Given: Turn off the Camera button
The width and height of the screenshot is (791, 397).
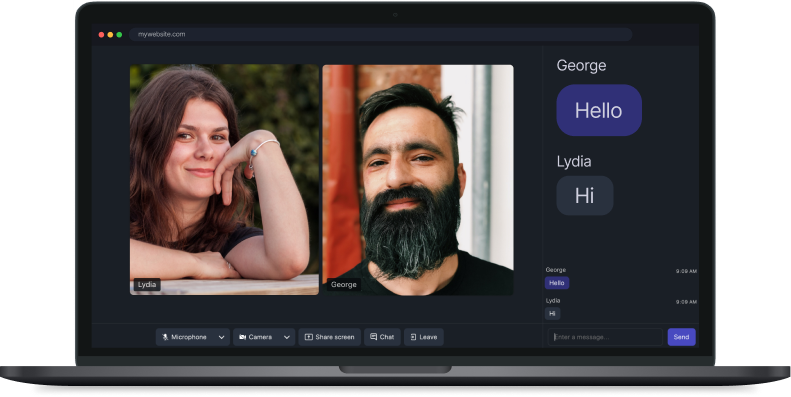Looking at the screenshot, I should [256, 337].
